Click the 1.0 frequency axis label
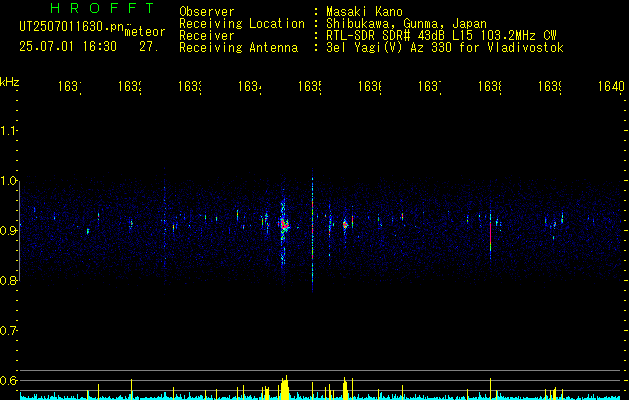 9,181
